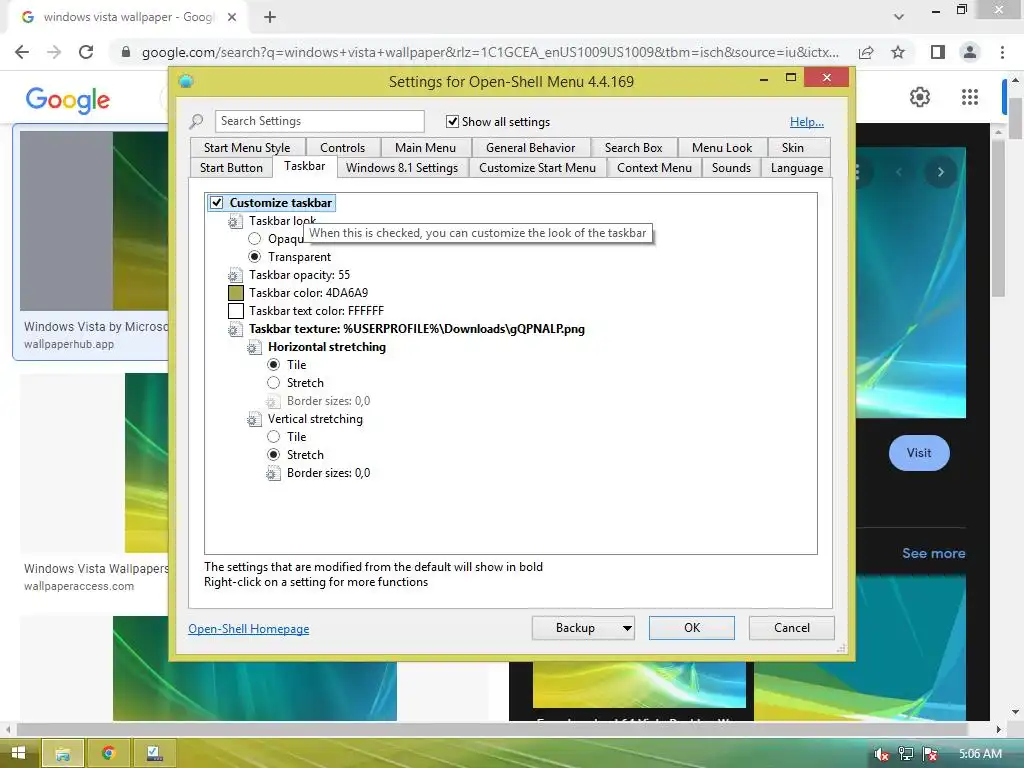Viewport: 1024px width, 768px height.
Task: Toggle Customize taskbar checkbox
Action: click(x=217, y=202)
